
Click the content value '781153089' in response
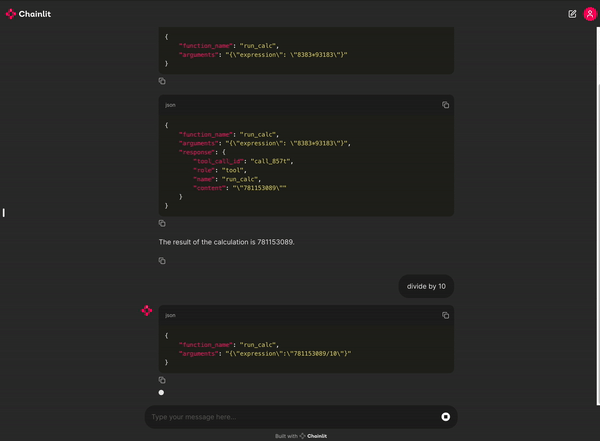pos(259,188)
